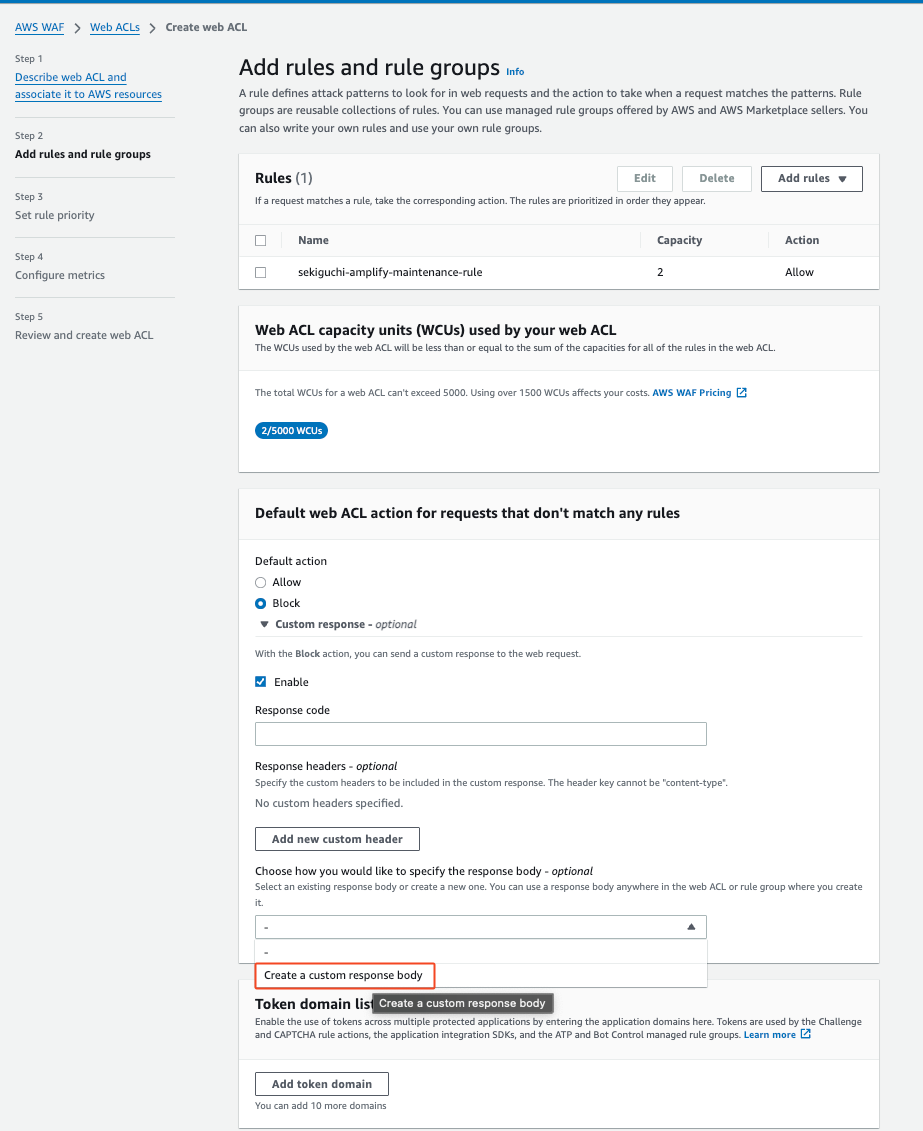Uncheck the Enable custom response checkbox
Viewport: 923px width, 1131px height.
tap(260, 682)
